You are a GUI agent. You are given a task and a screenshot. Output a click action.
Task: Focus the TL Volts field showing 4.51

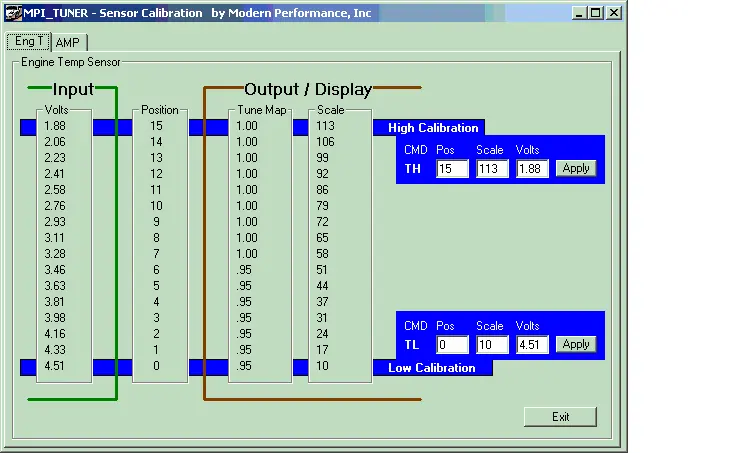click(x=532, y=345)
